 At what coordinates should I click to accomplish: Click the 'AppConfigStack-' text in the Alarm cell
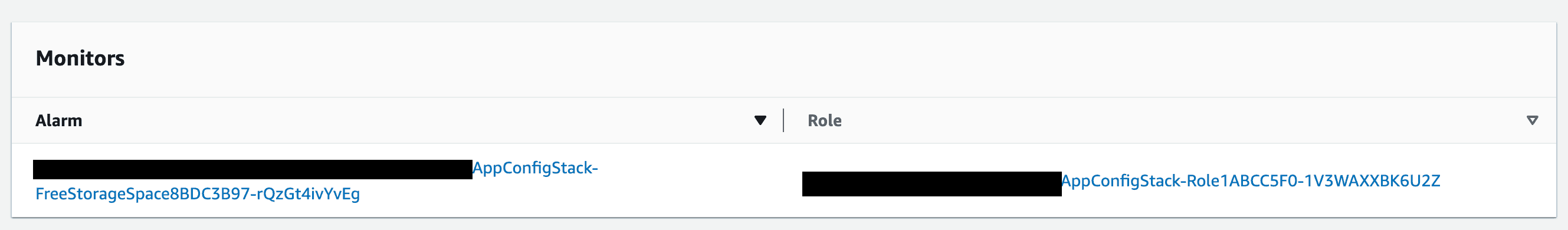pos(535,168)
